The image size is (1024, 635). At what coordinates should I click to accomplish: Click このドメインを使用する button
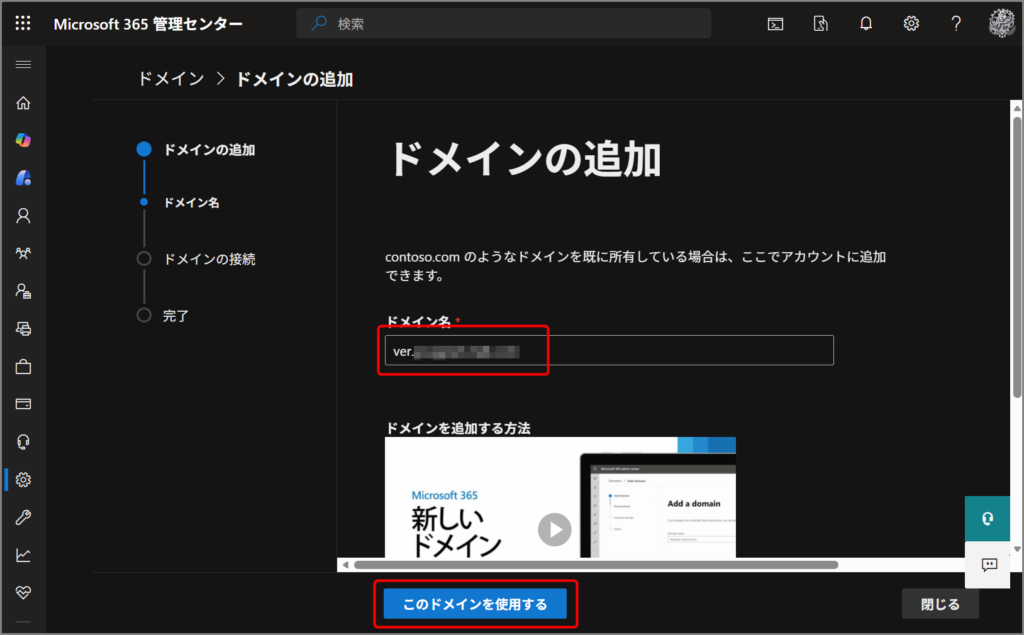[475, 604]
